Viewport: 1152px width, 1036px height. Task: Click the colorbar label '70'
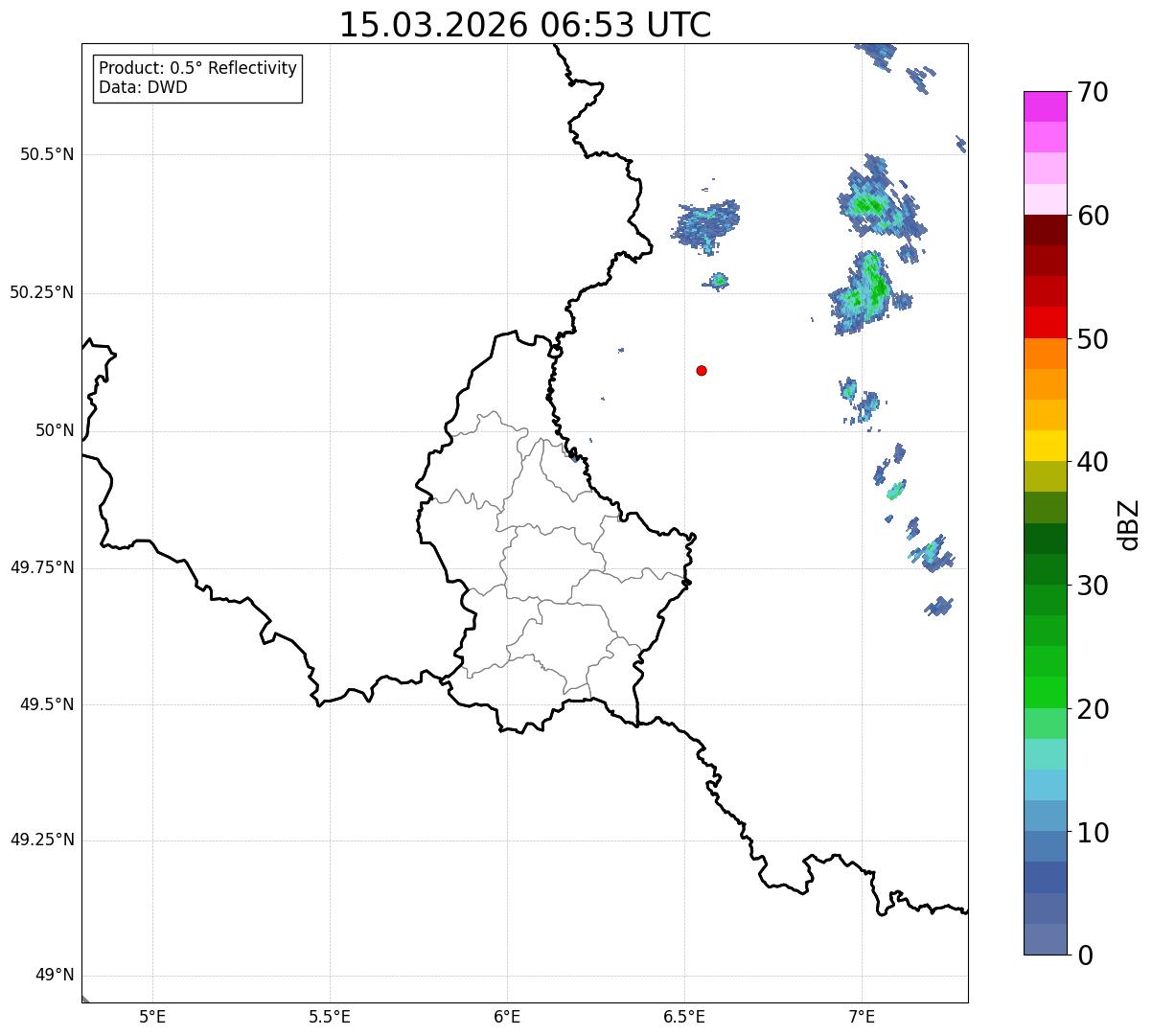point(1093,92)
